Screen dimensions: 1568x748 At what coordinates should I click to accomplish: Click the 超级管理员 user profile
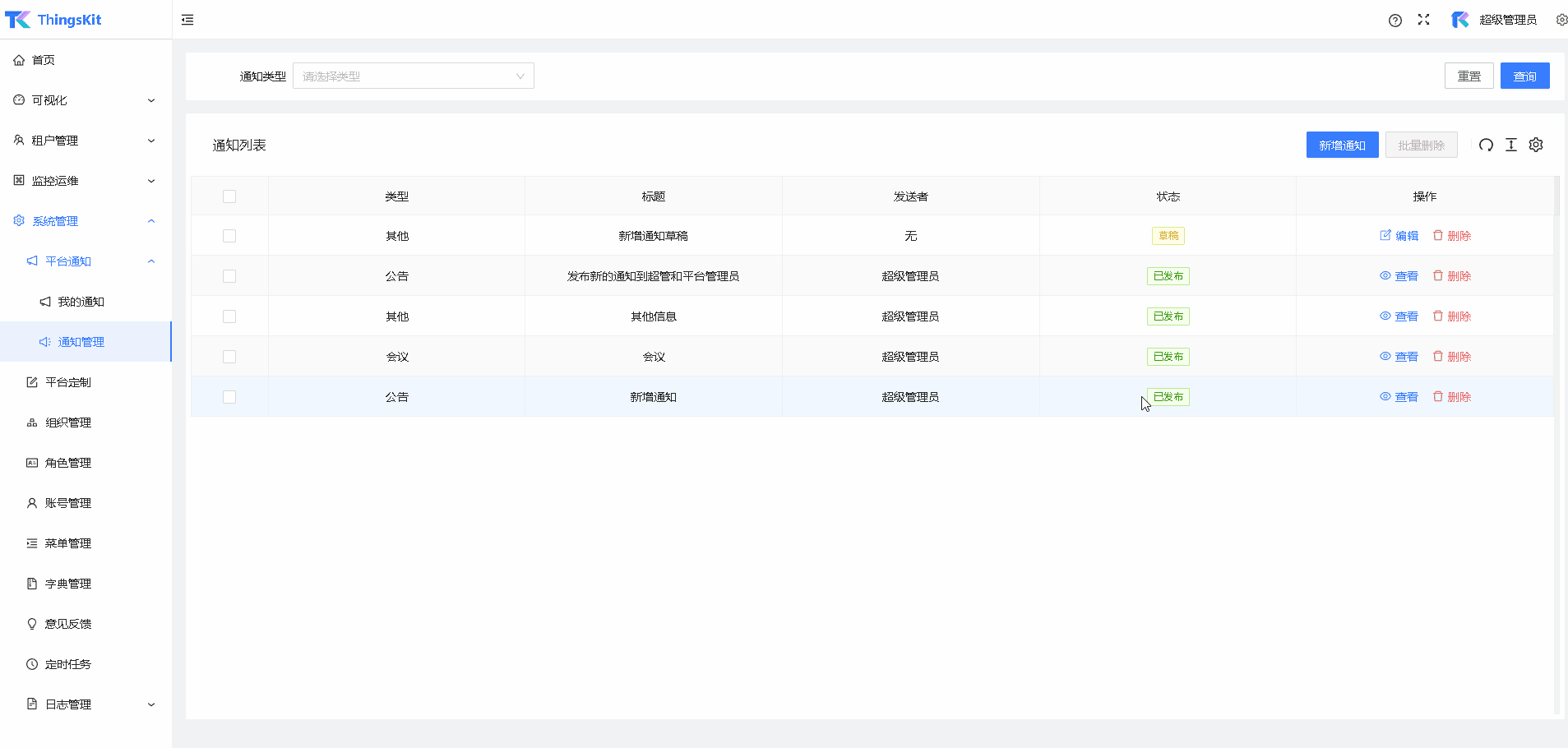point(1496,20)
